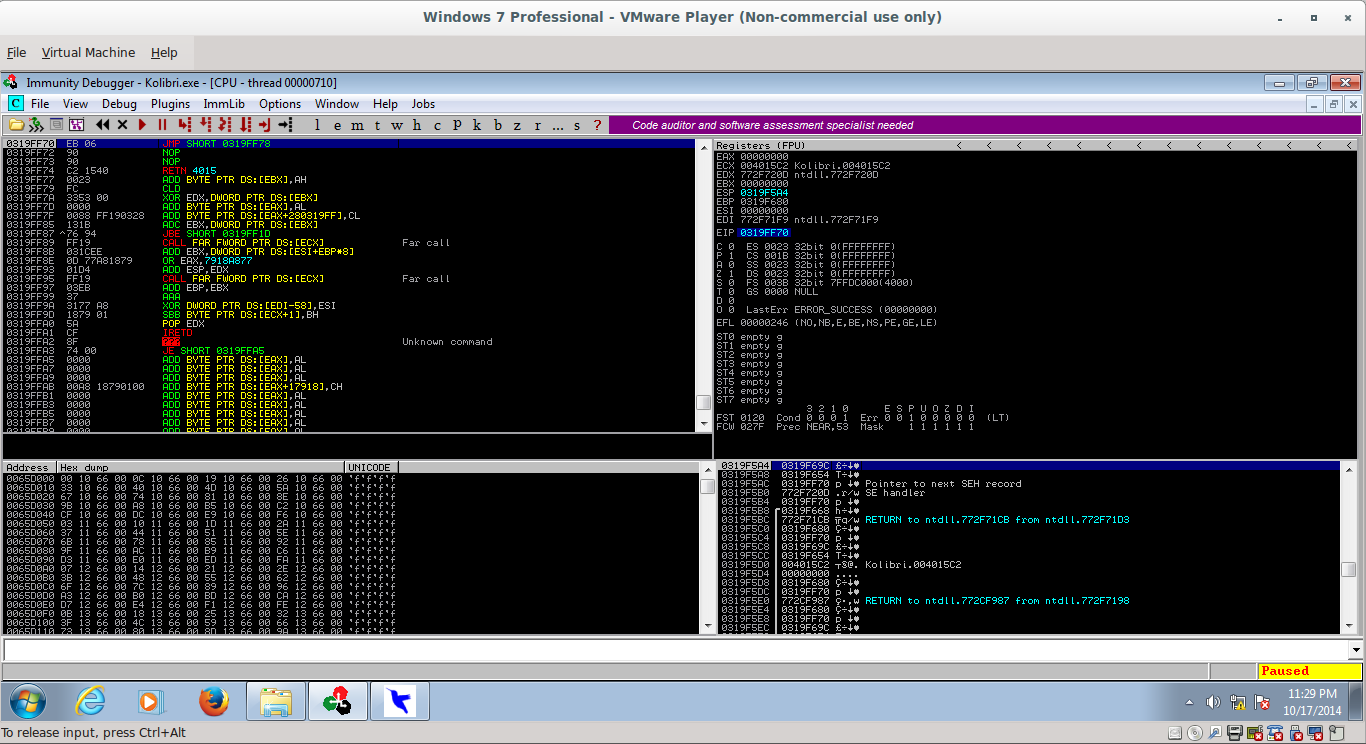Click the purple Code auditor advertisement banner
1366x744 pixels.
[x=985, y=125]
